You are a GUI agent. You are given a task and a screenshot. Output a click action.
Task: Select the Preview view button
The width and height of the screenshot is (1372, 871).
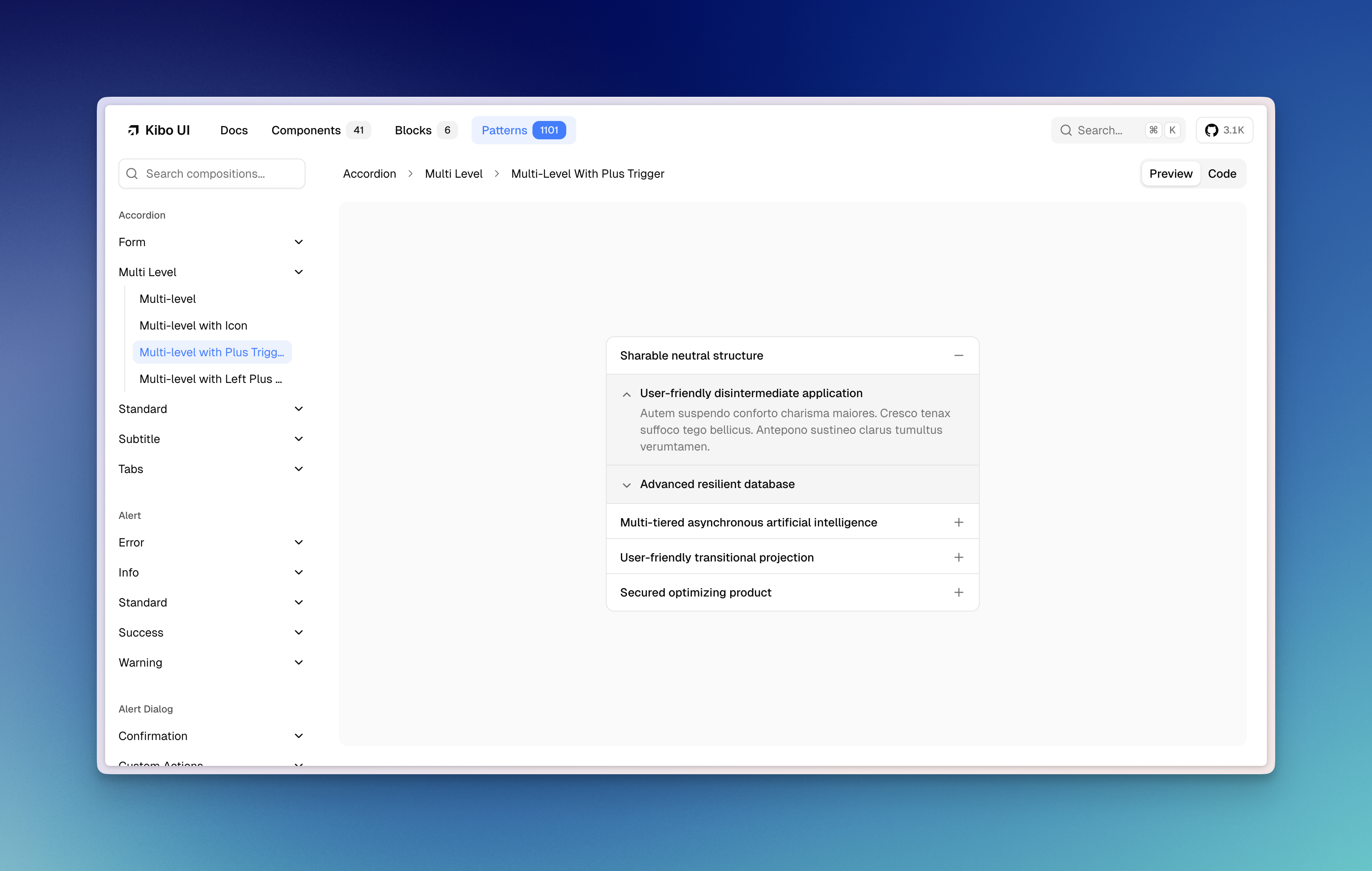1170,174
